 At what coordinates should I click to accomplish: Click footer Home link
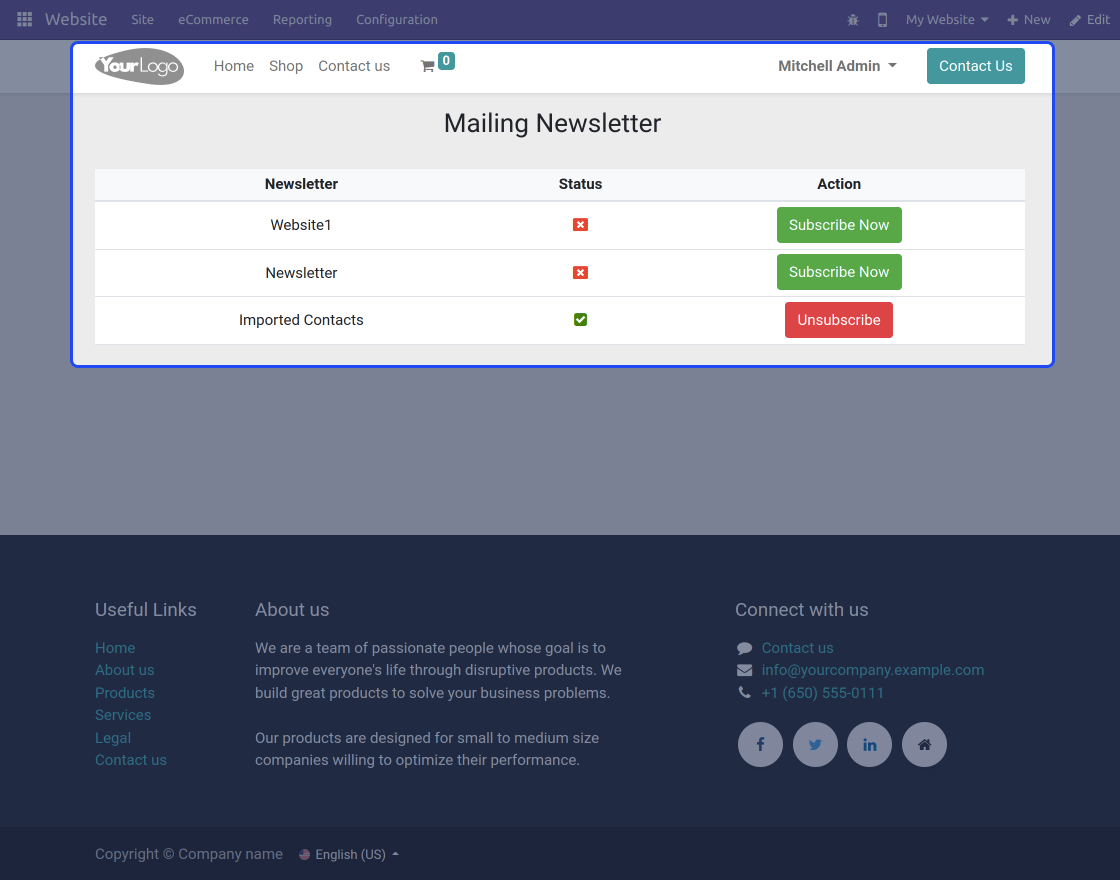(115, 648)
